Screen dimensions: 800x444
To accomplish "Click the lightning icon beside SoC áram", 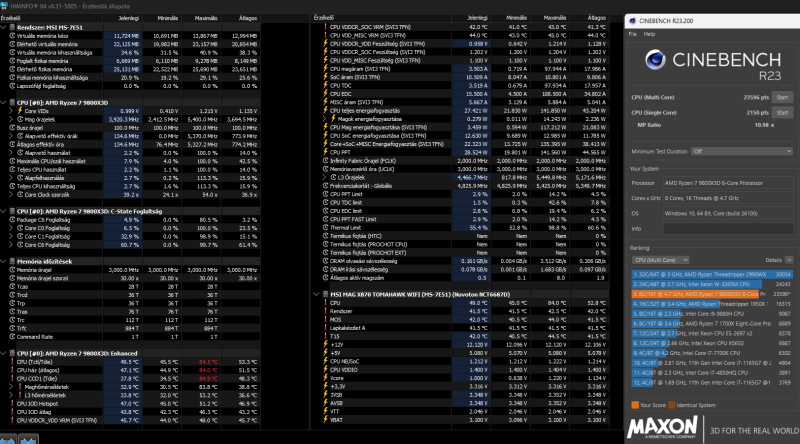I will [325, 77].
